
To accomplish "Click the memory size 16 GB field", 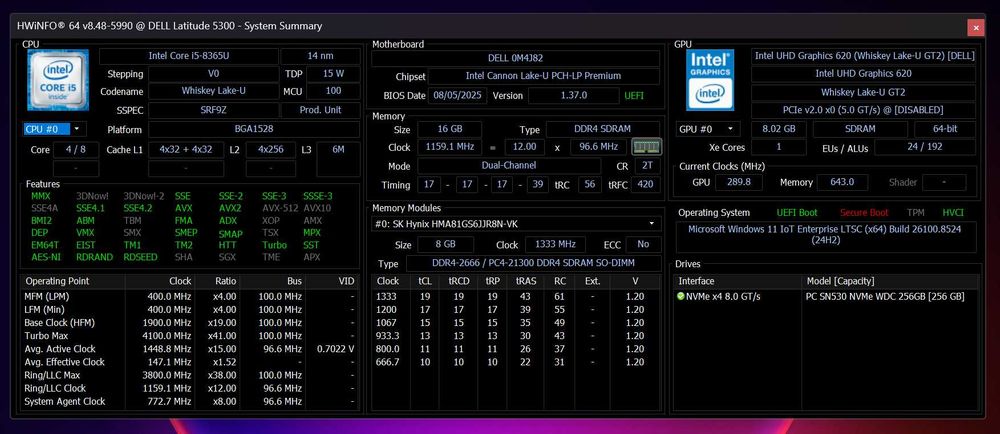I will point(450,129).
